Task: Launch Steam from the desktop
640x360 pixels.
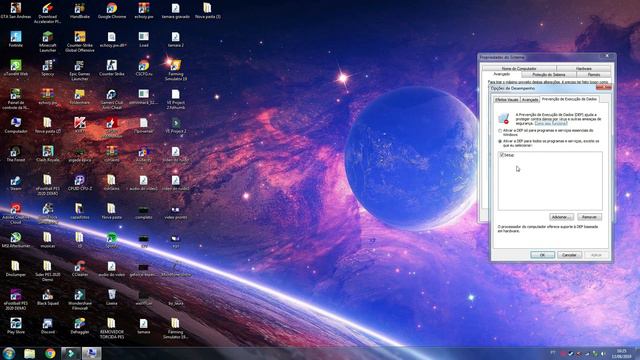Action: click(16, 183)
